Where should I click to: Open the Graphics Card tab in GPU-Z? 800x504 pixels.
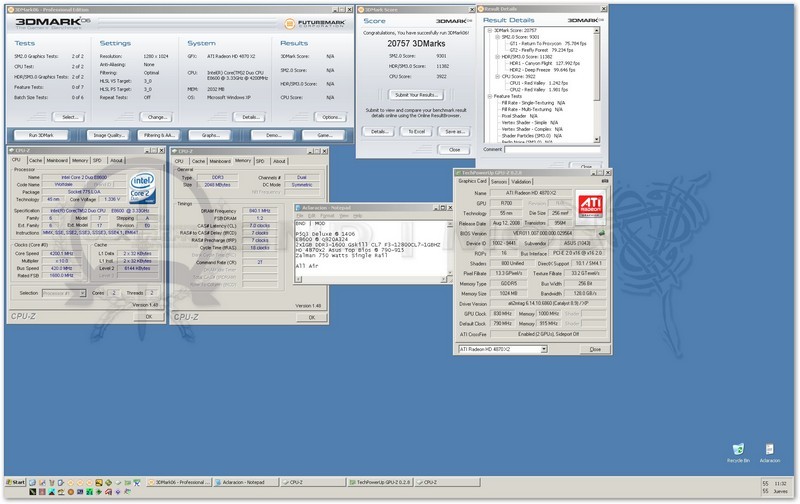(472, 181)
